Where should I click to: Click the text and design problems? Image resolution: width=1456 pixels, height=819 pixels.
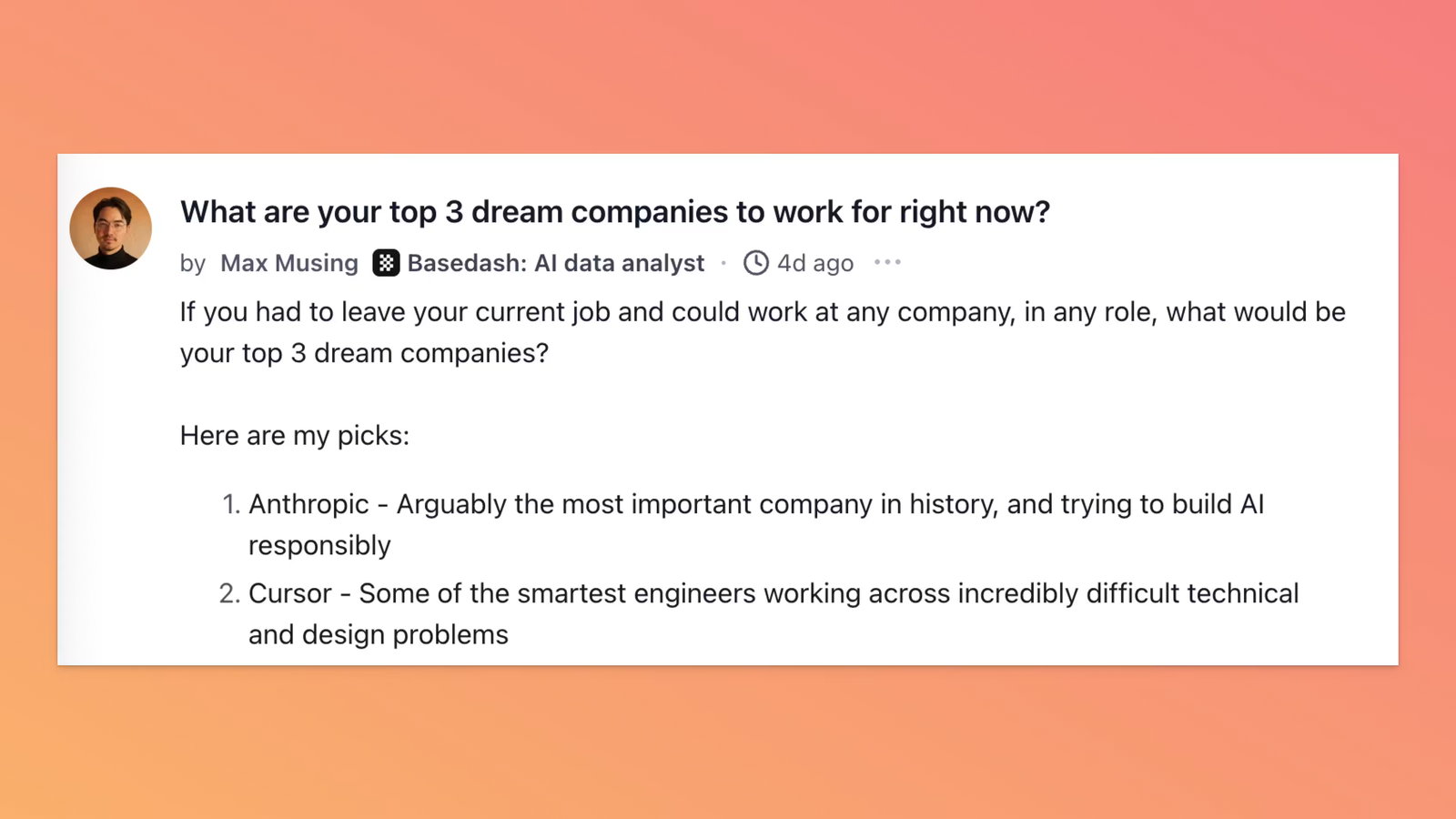click(x=379, y=634)
